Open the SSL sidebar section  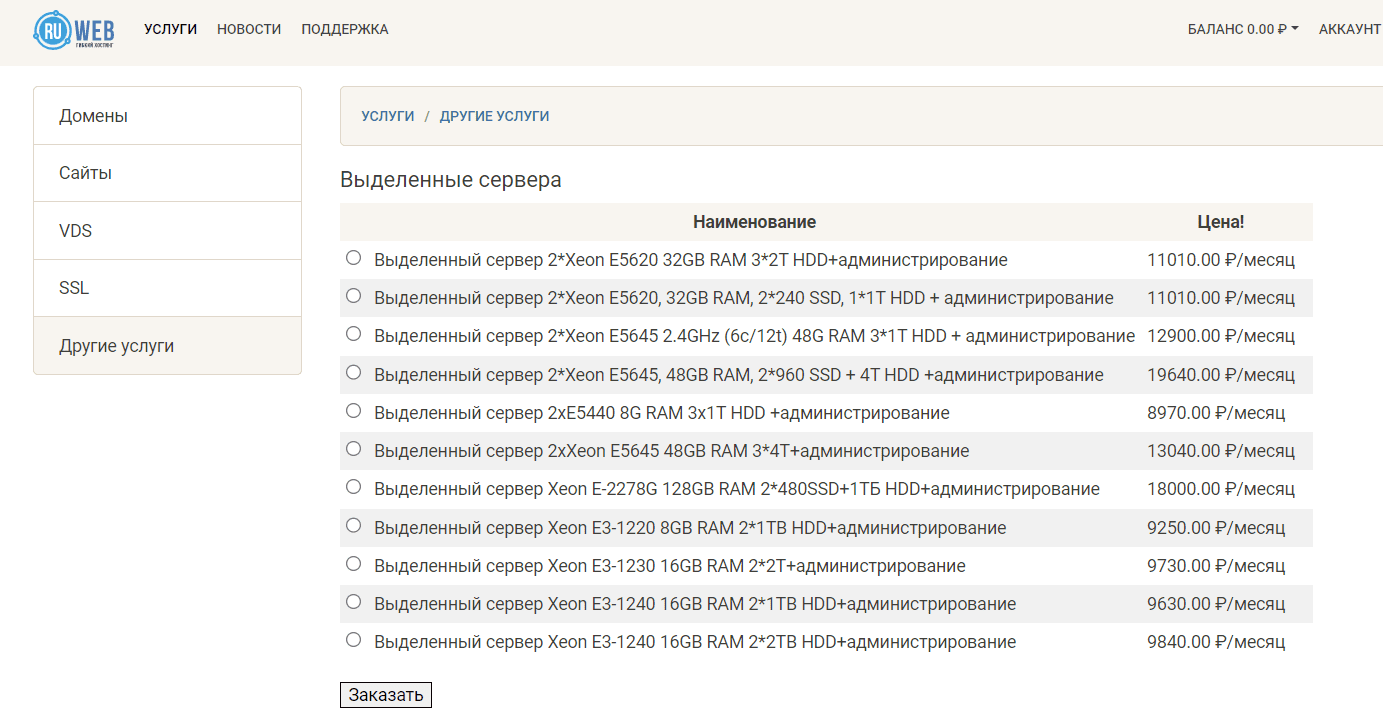[75, 287]
